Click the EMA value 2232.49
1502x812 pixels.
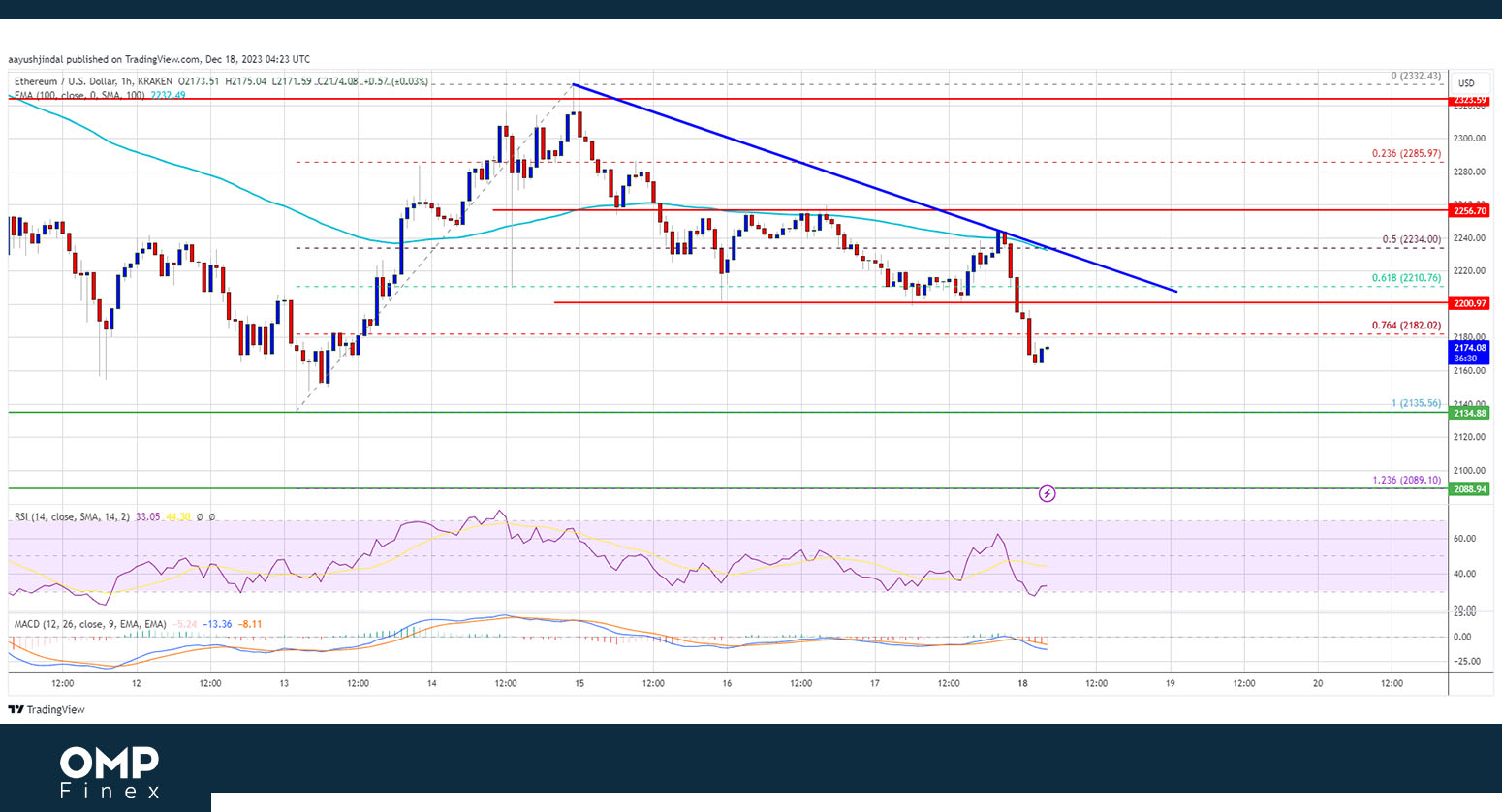pyautogui.click(x=169, y=96)
